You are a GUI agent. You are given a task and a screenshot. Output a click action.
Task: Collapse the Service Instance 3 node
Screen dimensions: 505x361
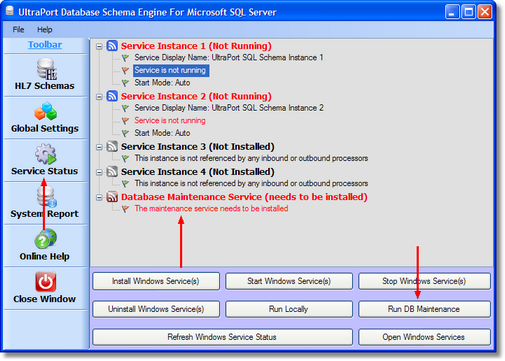click(99, 147)
